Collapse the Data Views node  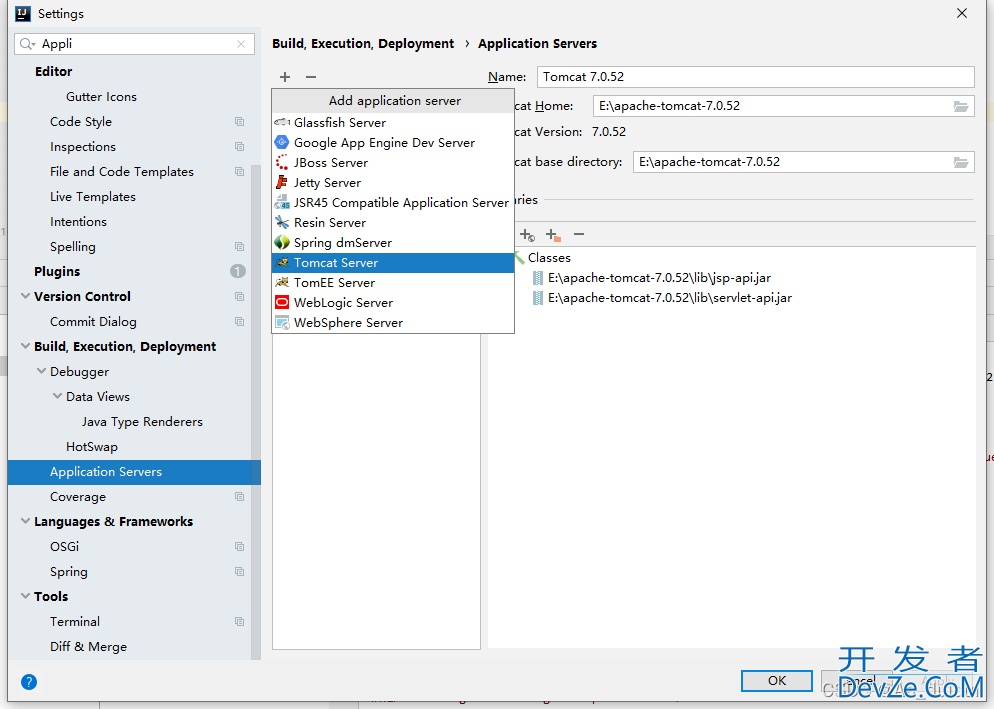(x=57, y=396)
